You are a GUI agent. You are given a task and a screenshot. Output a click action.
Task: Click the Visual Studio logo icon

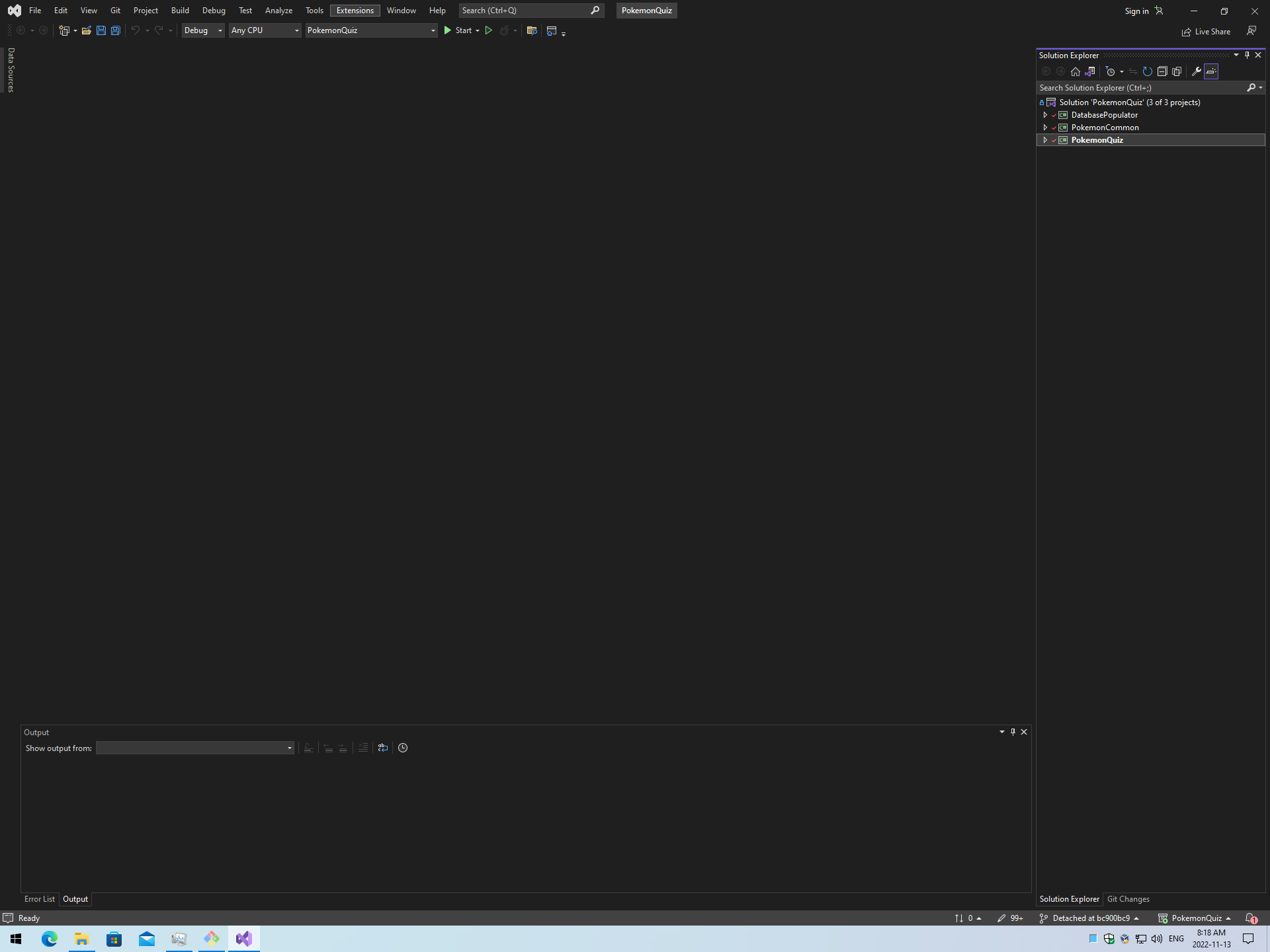click(x=14, y=11)
